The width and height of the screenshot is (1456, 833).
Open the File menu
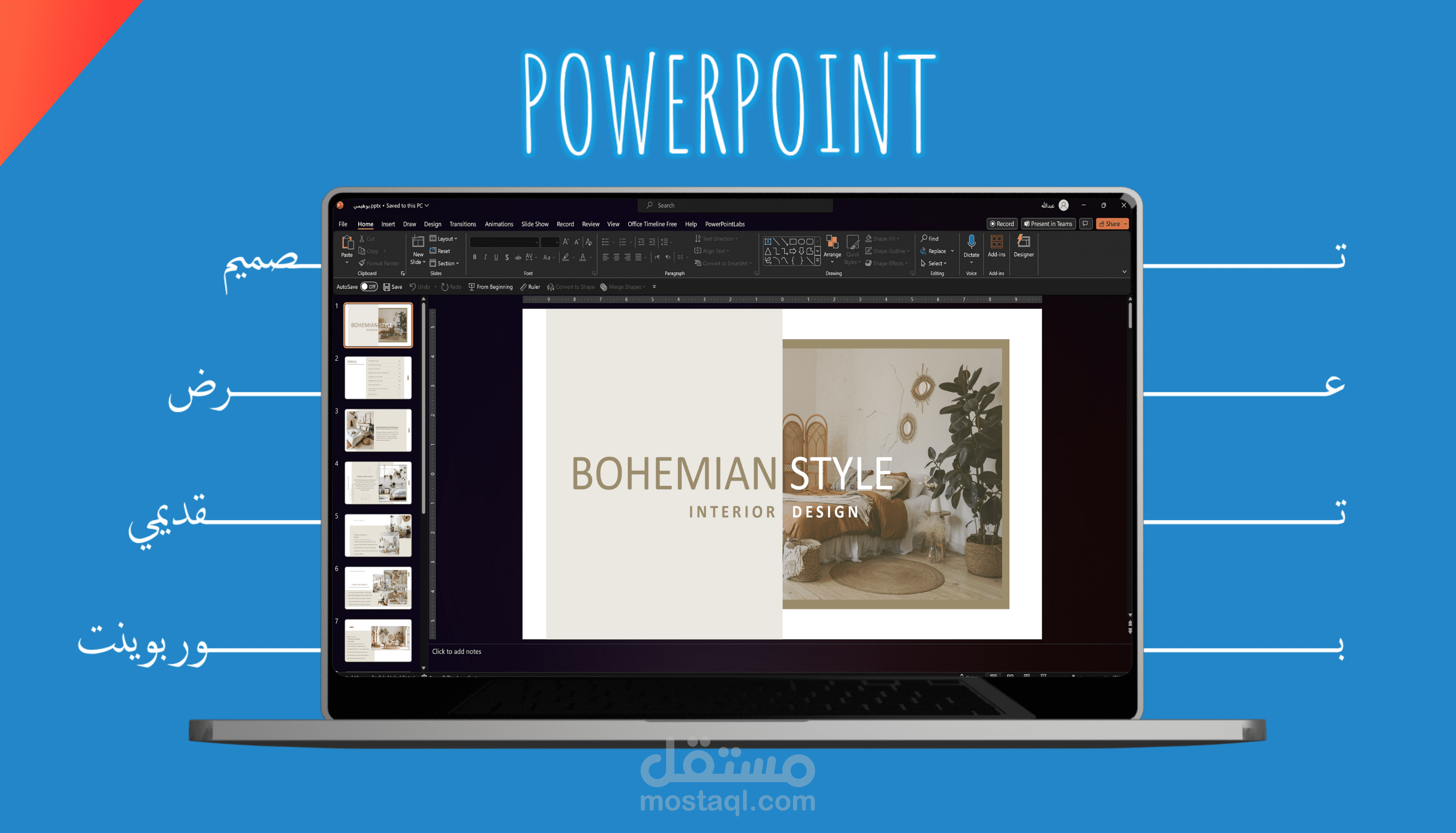click(343, 224)
